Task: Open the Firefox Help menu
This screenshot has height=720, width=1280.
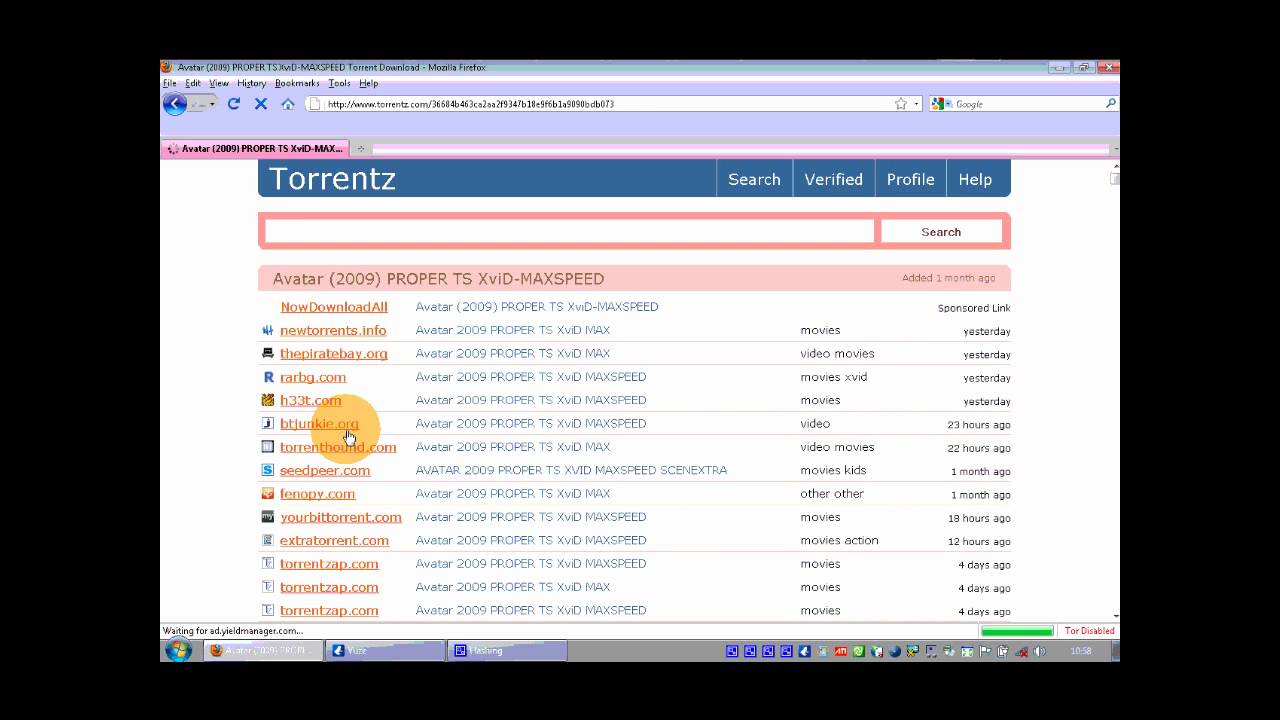Action: click(368, 83)
